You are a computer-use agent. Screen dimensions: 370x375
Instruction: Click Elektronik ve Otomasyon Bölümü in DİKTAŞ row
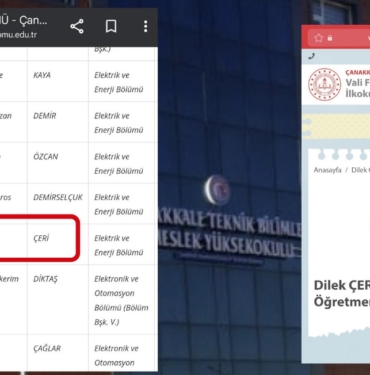point(121,300)
